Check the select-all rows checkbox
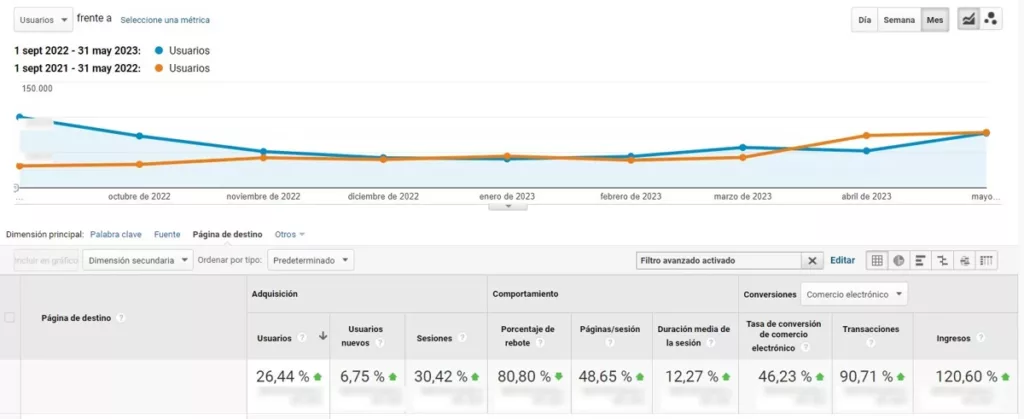1024x419 pixels. point(10,318)
